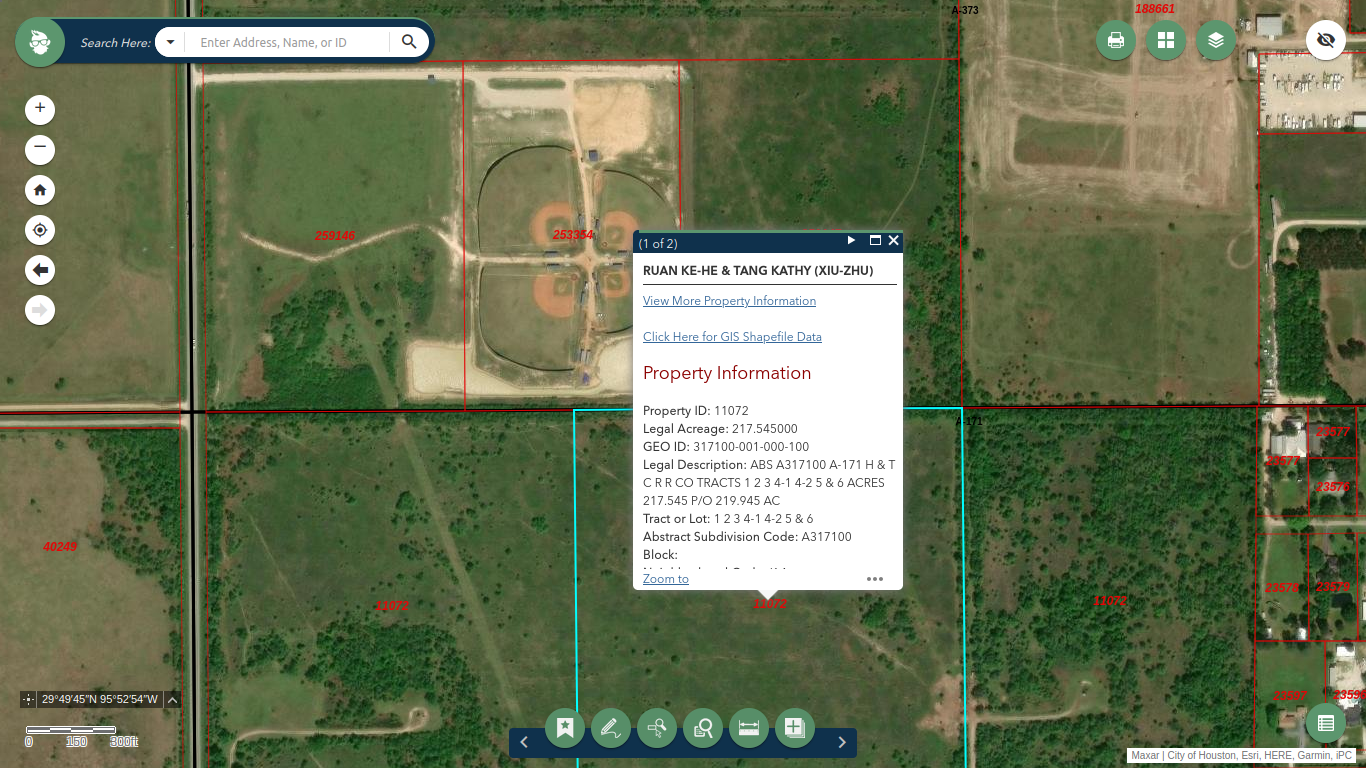Close the property info popup
Screen dimensions: 1366x768
pos(894,241)
